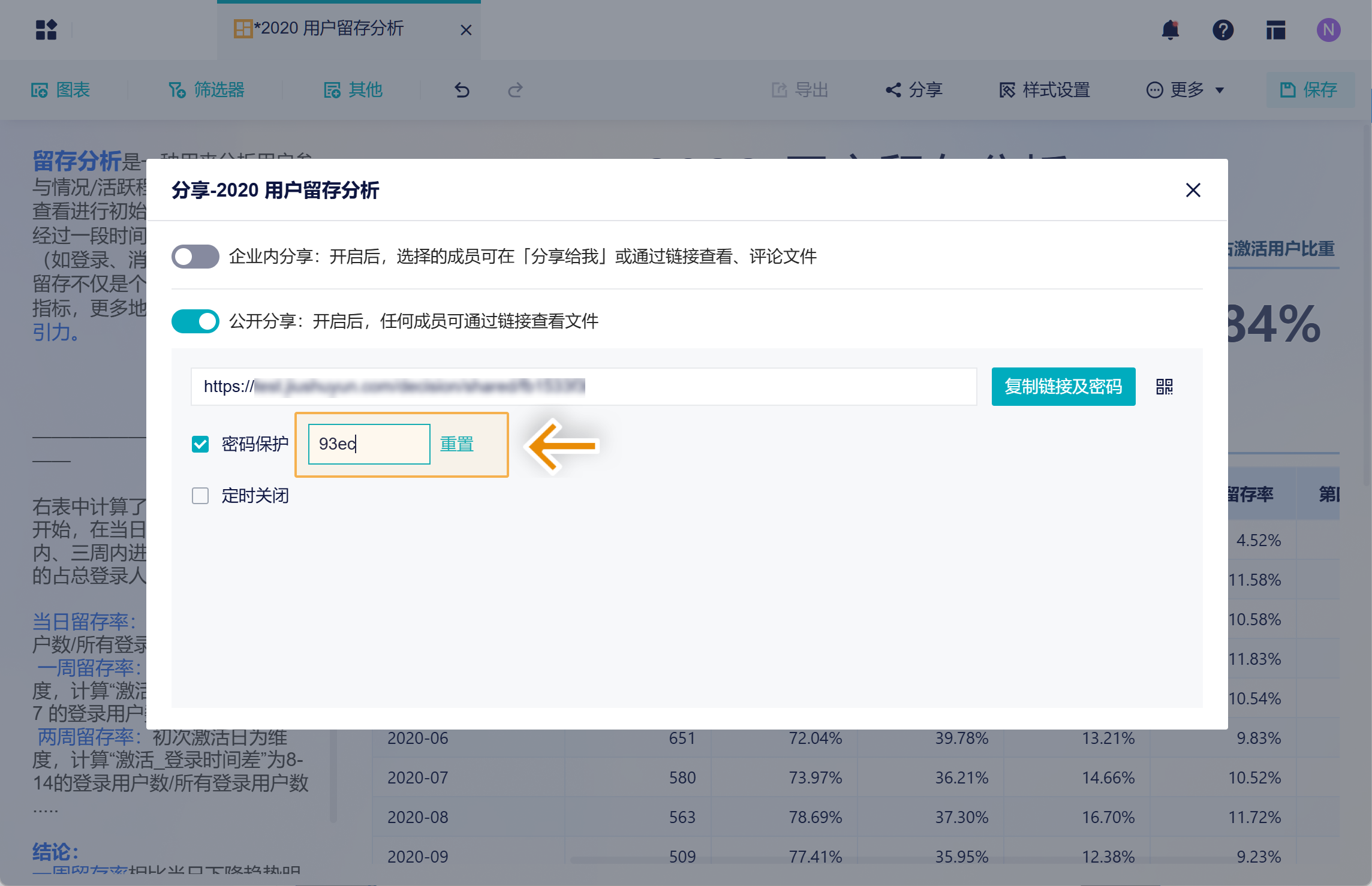Open the 筛选器 toolbar menu

tap(207, 90)
